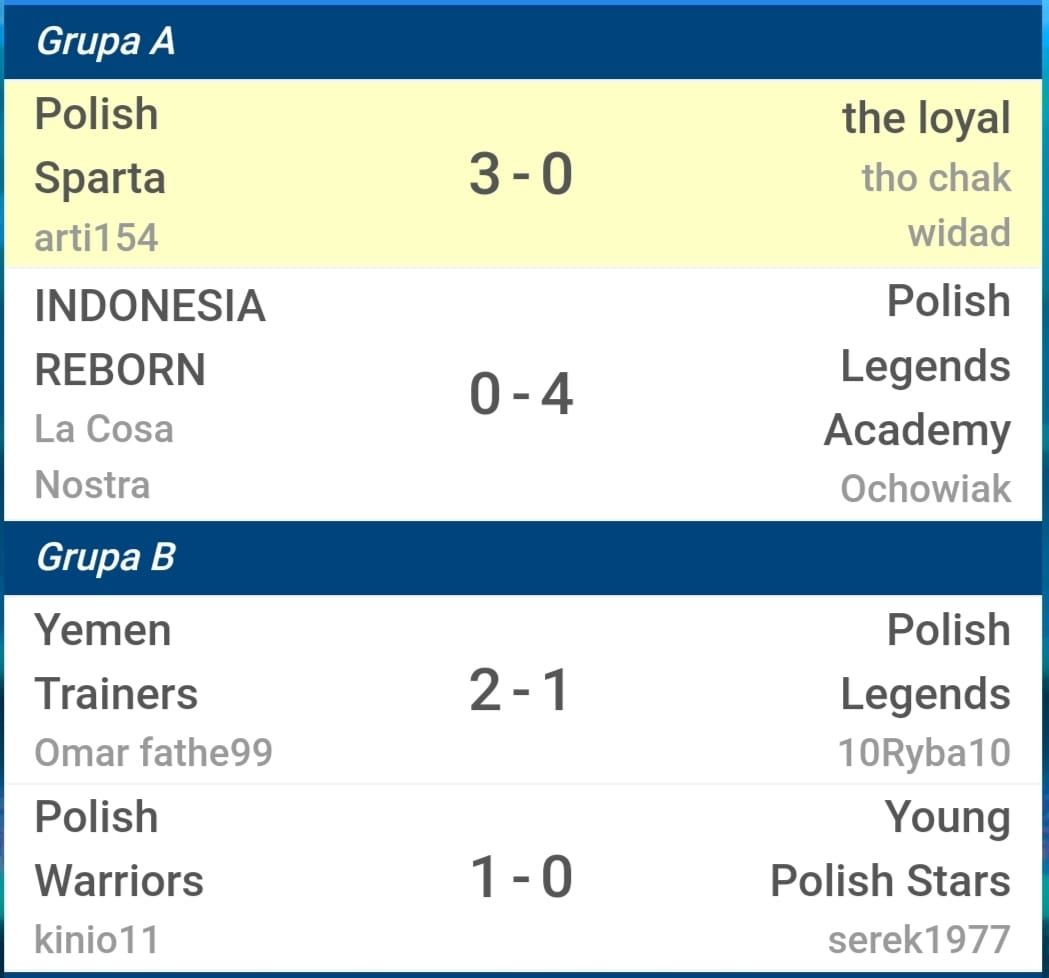The width and height of the screenshot is (1049, 978).
Task: Open the Grupa B header
Action: click(523, 557)
